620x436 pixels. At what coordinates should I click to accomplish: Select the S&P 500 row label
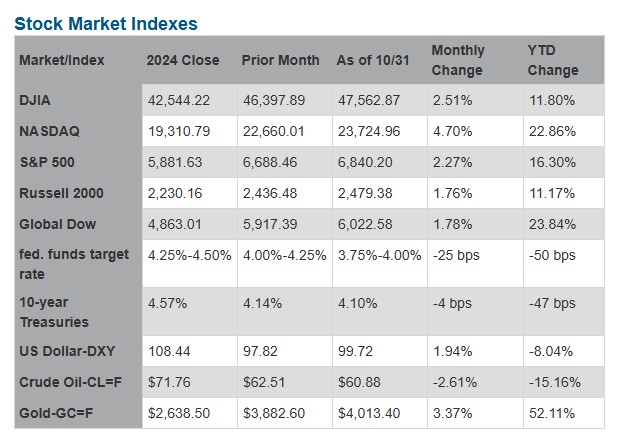[x=48, y=163]
